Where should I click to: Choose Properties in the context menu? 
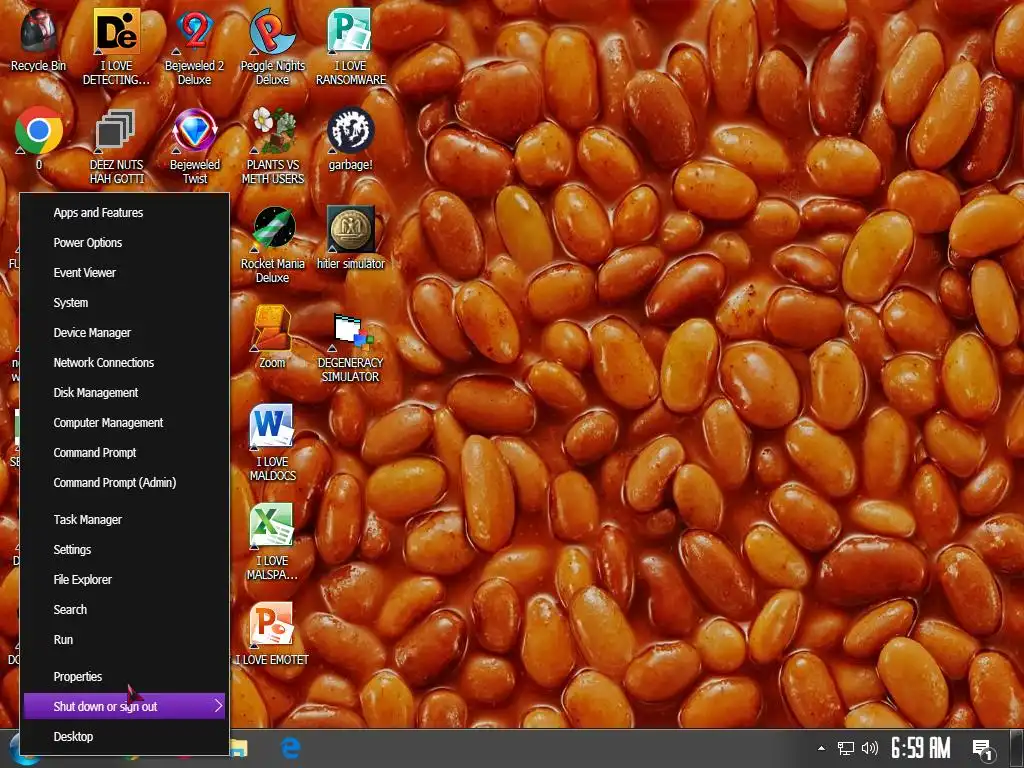(x=125, y=677)
